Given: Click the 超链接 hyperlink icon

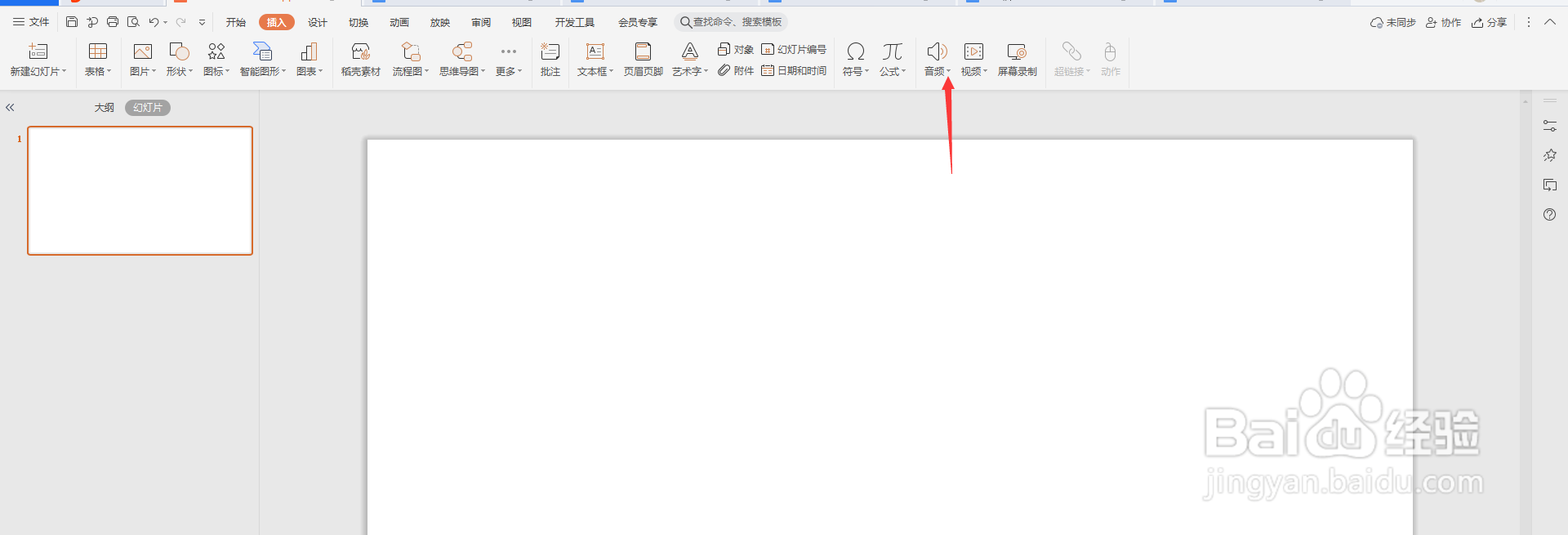Looking at the screenshot, I should (1071, 52).
